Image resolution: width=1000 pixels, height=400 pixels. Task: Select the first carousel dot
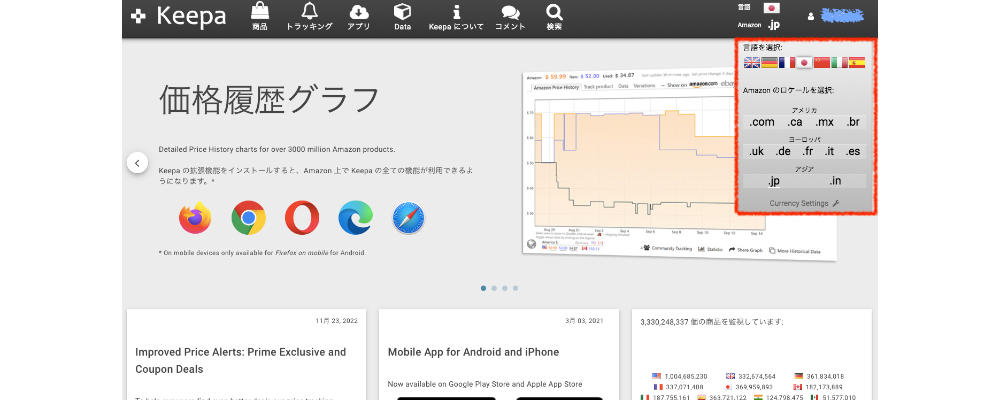tap(483, 288)
